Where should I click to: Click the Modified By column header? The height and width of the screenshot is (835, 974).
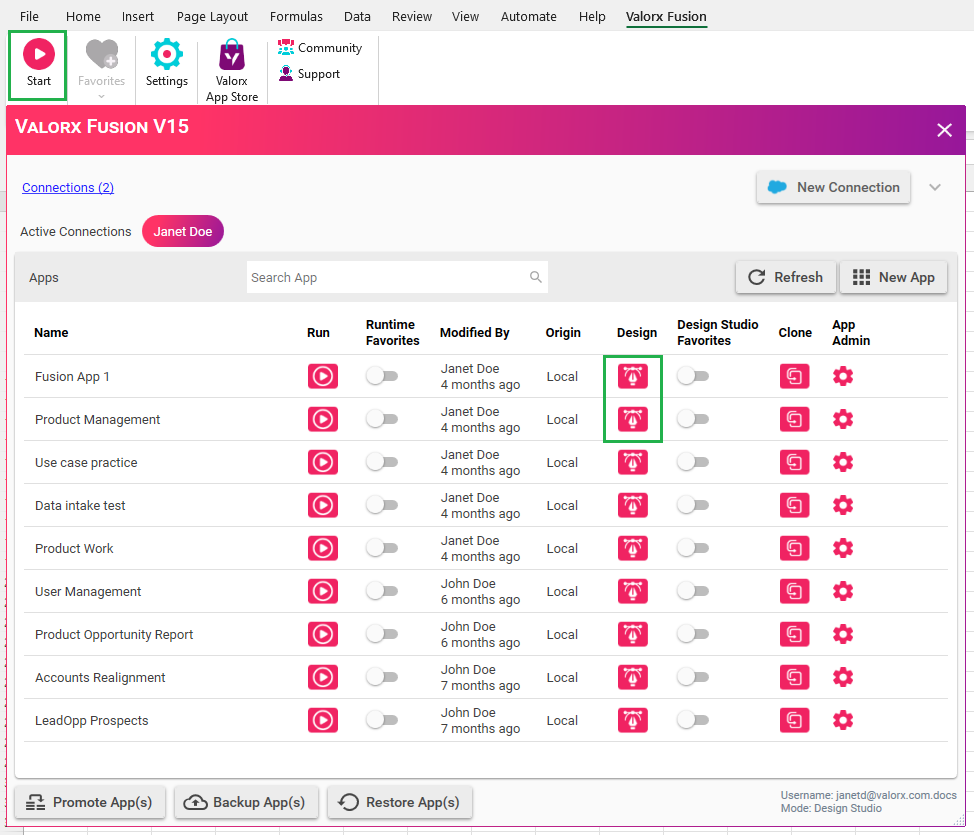tap(475, 332)
